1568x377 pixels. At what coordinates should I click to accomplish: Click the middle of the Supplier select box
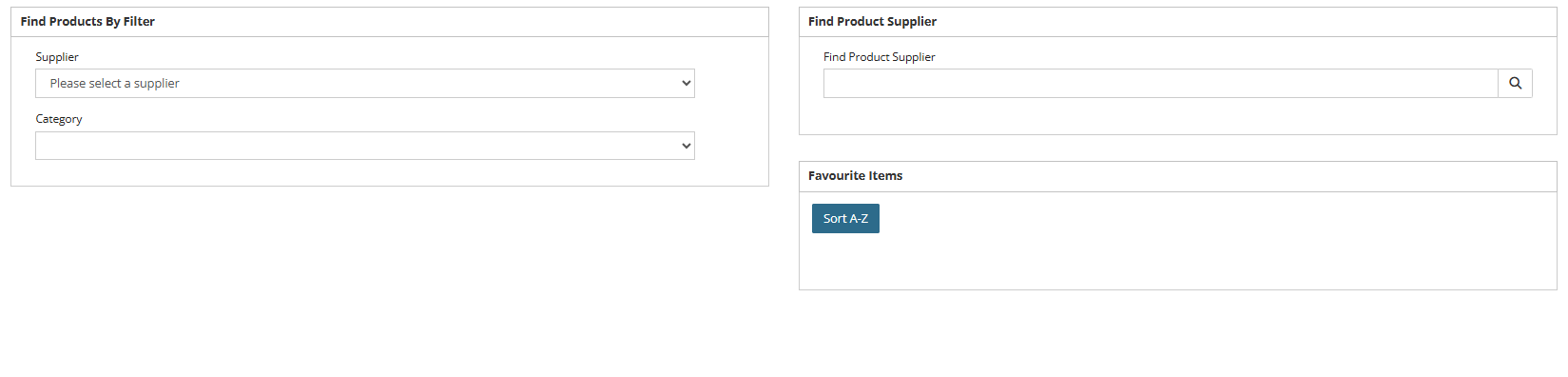(365, 84)
